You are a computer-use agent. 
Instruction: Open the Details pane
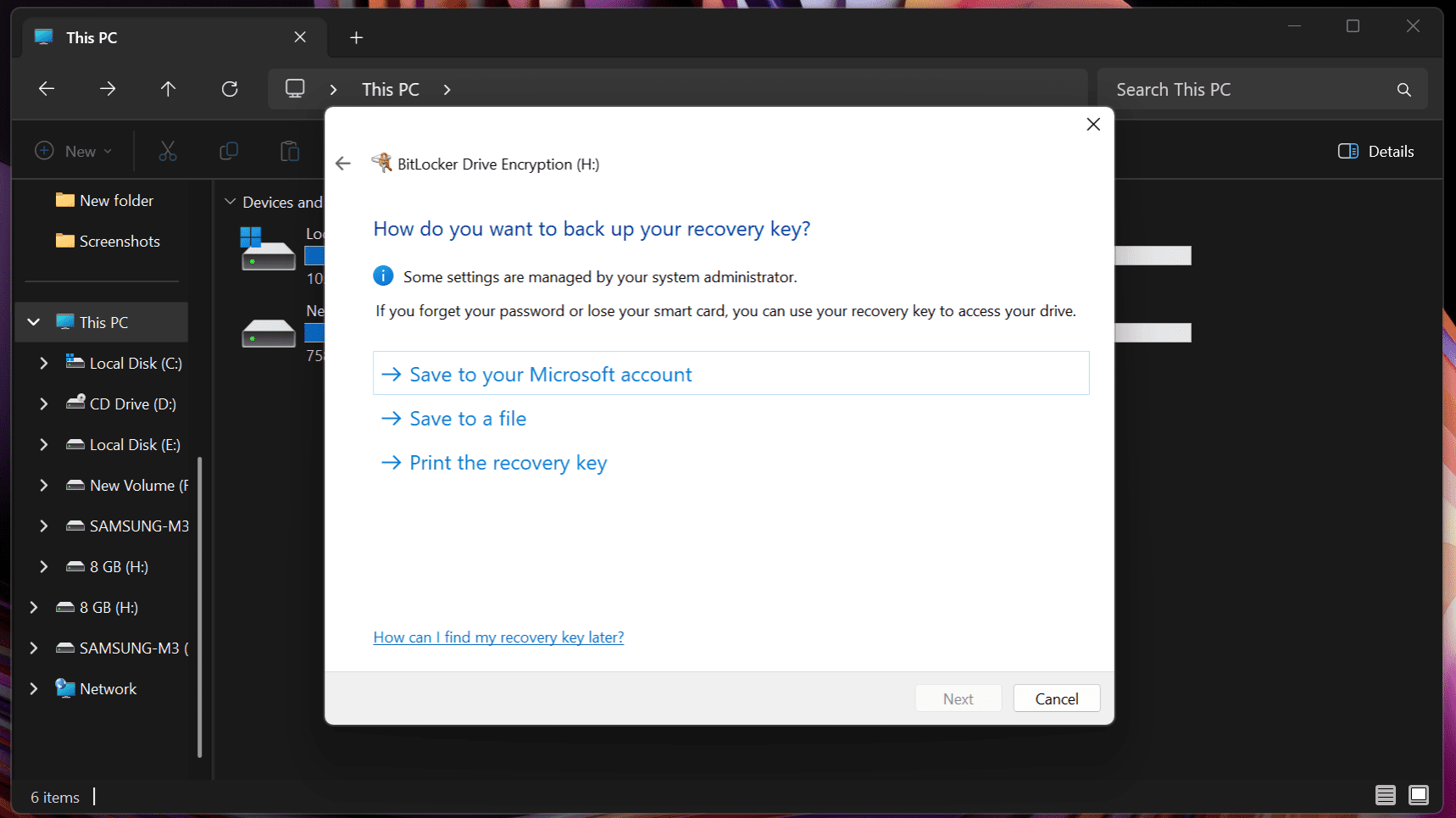(x=1375, y=150)
